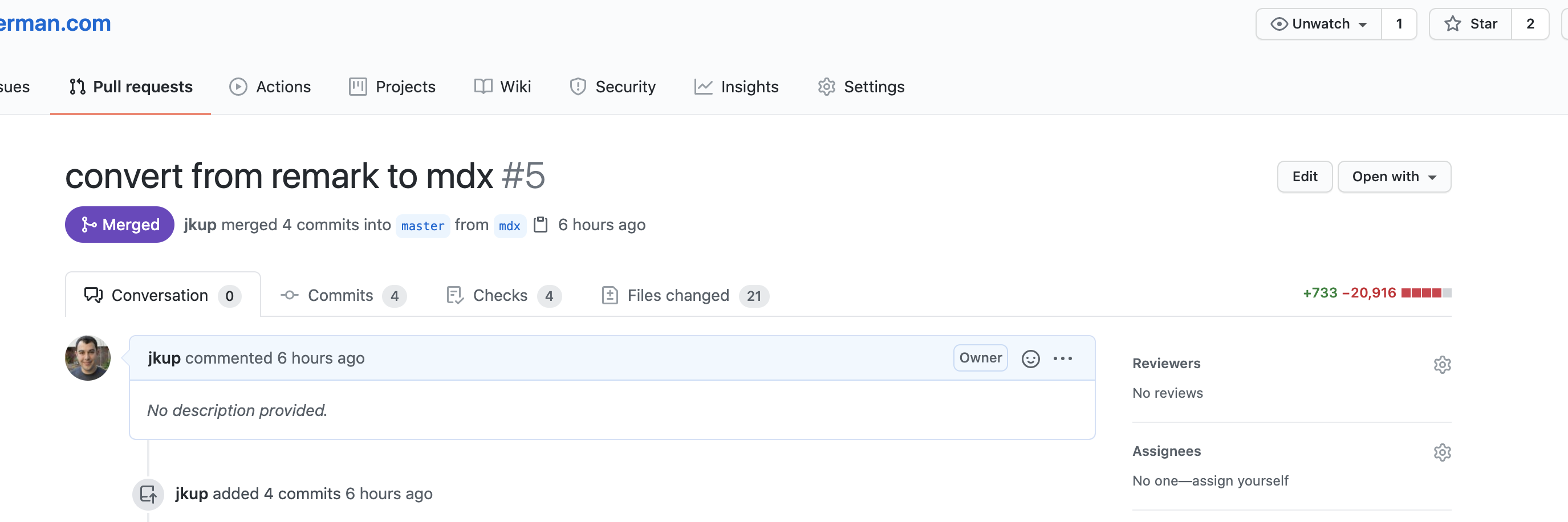Image resolution: width=1568 pixels, height=522 pixels.
Task: Edit the pull request title
Action: [1304, 177]
